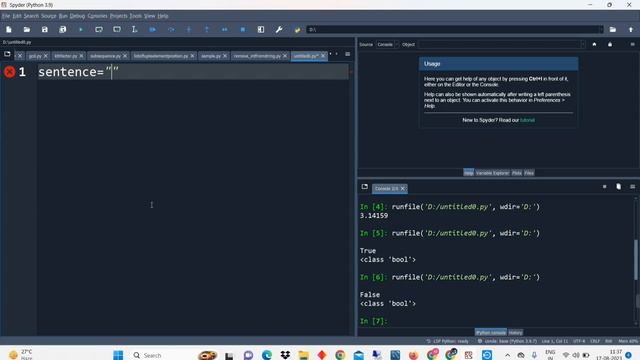Stop debugging with the blue square icon

click(242, 29)
